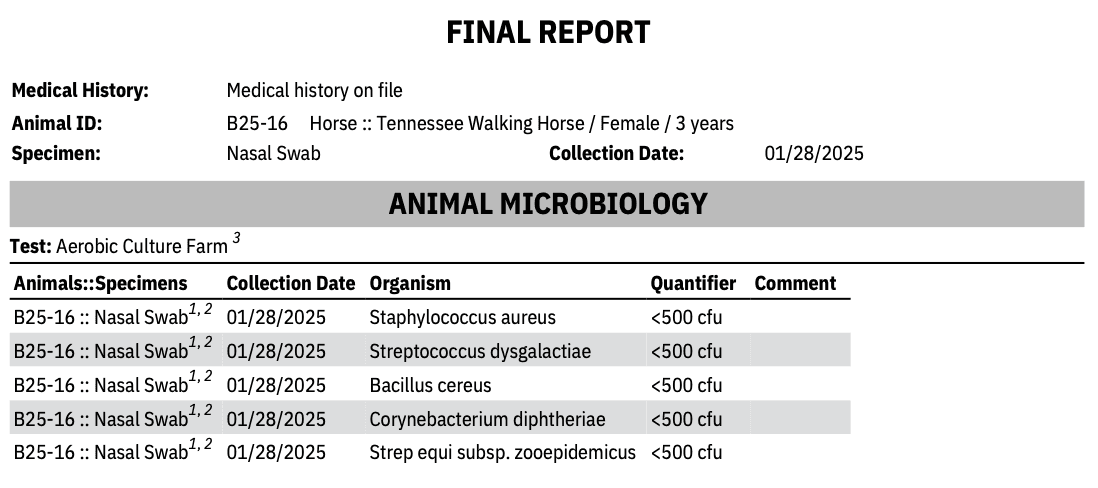This screenshot has width=1098, height=488.
Task: Click the Collection Date column header in table
Action: point(290,283)
